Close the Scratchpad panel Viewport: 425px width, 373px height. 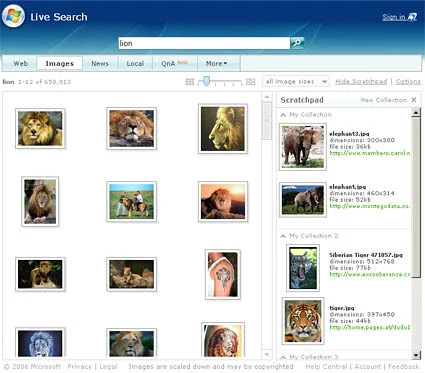pyautogui.click(x=414, y=100)
